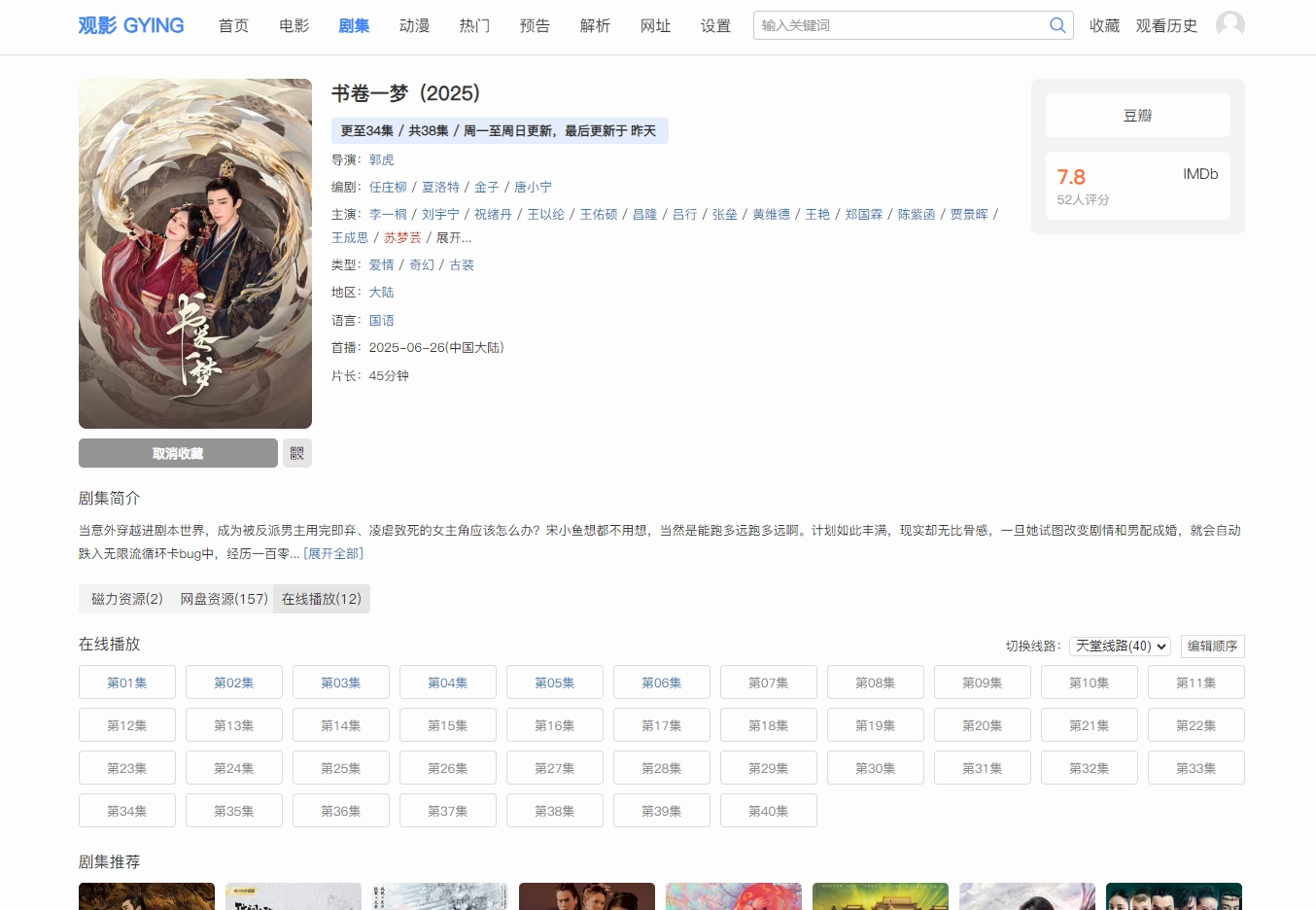Open actor 李一桐 link
1316x910 pixels.
pos(388,214)
